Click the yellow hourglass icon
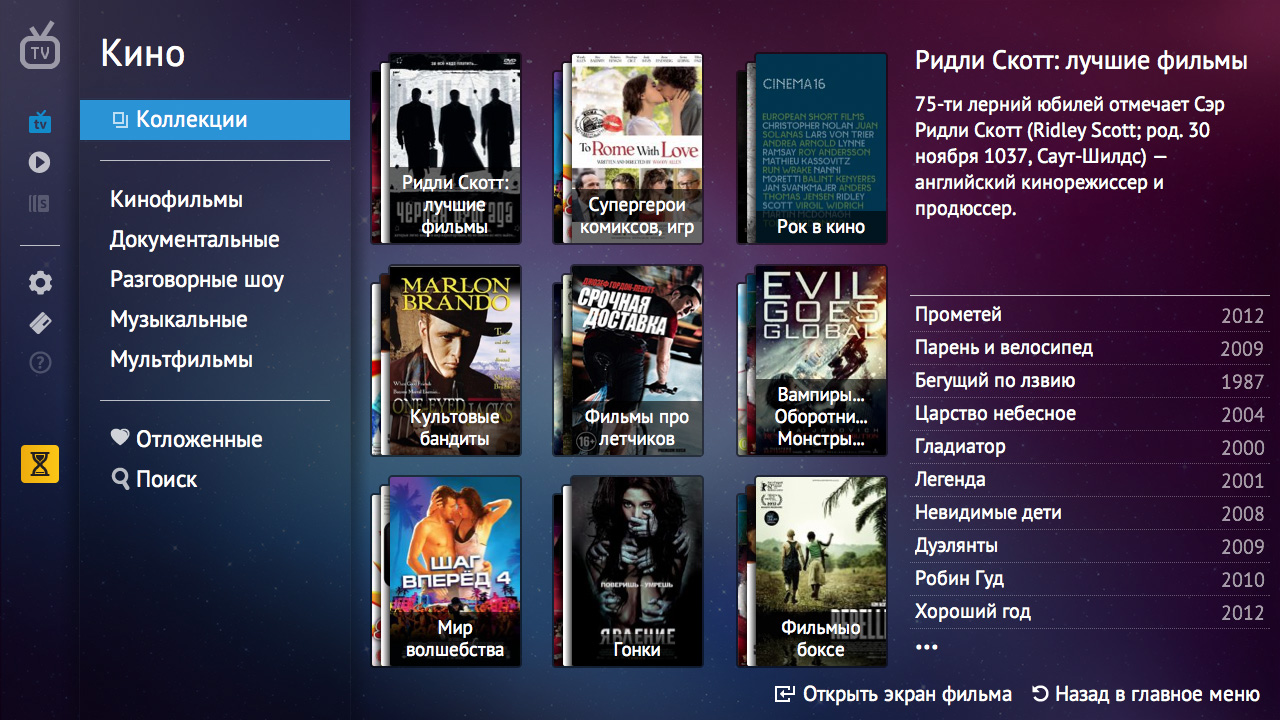1280x720 pixels. [40, 464]
